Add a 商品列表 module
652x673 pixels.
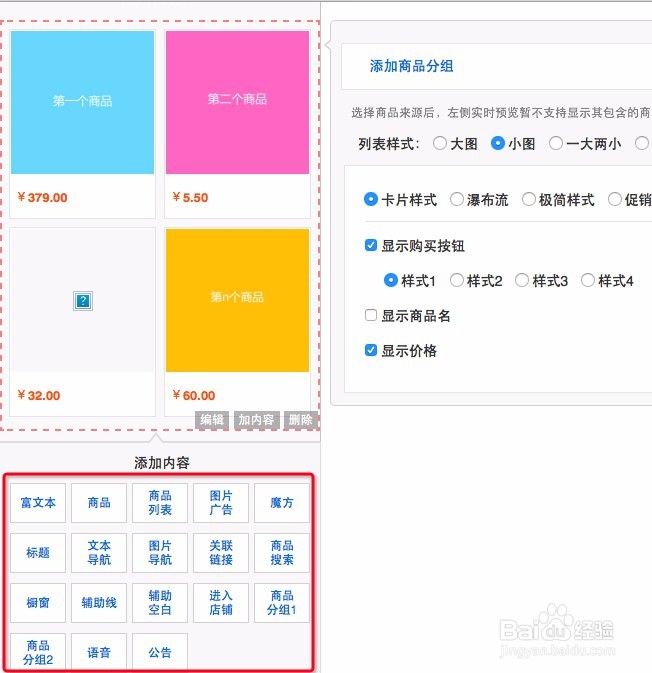[160, 503]
